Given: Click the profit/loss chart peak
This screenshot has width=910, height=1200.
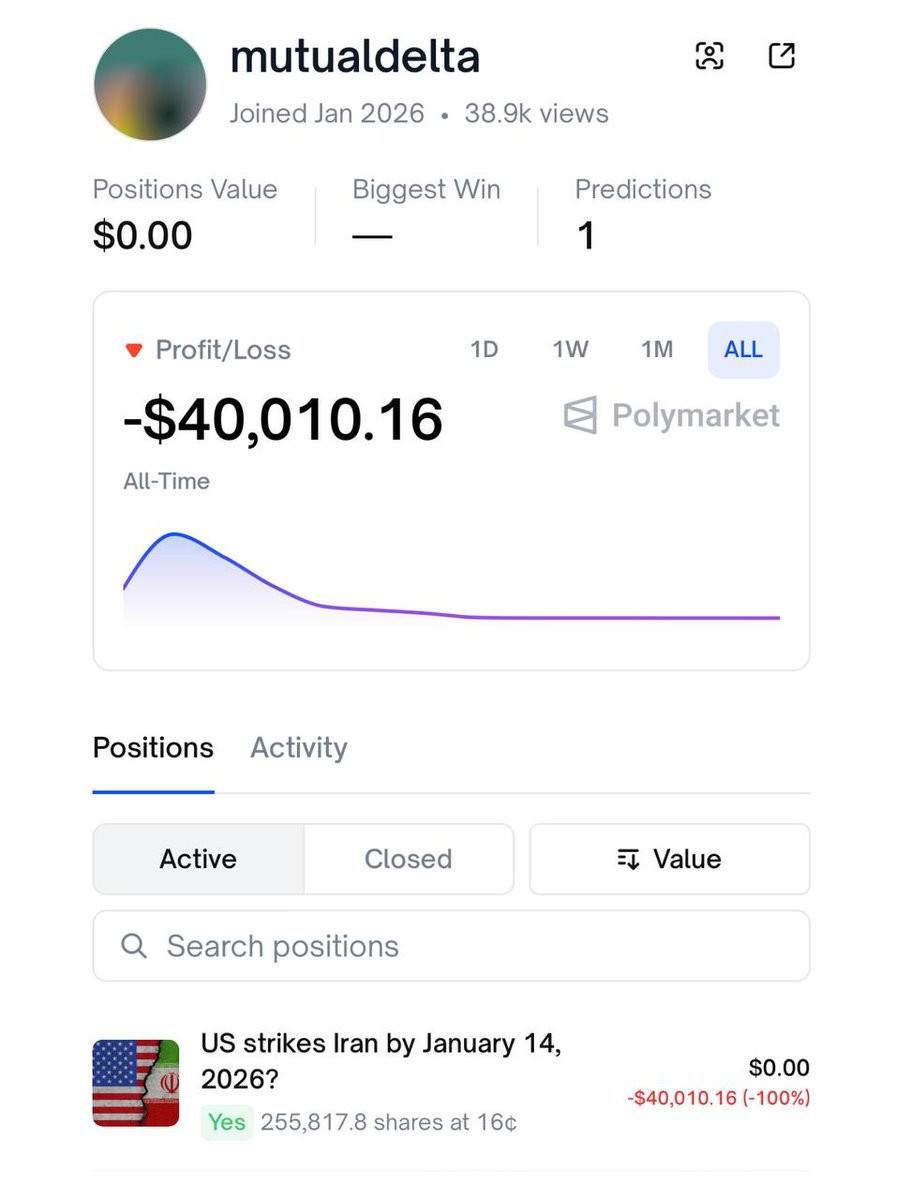Looking at the screenshot, I should coord(176,535).
